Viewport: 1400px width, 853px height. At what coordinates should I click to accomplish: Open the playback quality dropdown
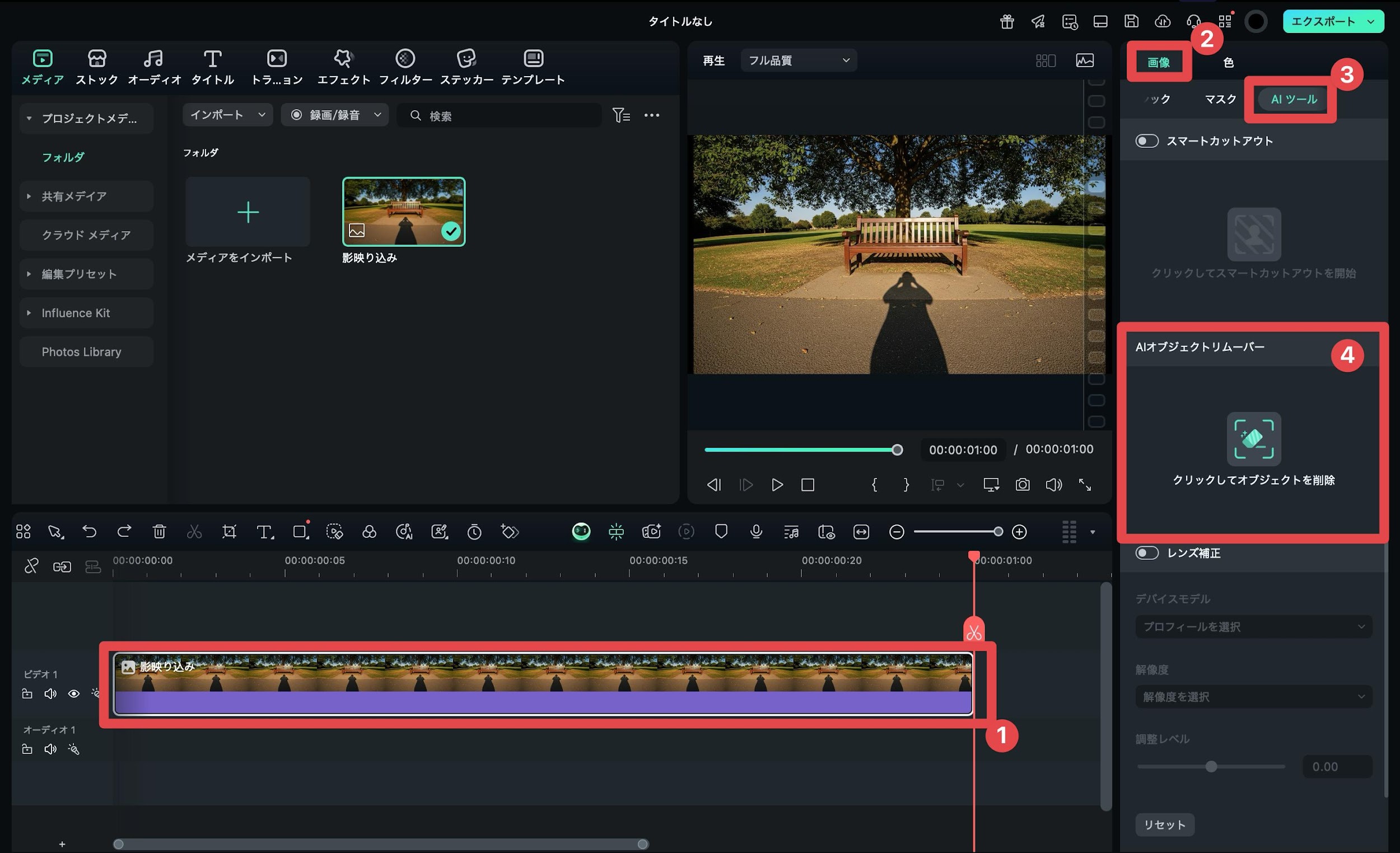[x=799, y=60]
